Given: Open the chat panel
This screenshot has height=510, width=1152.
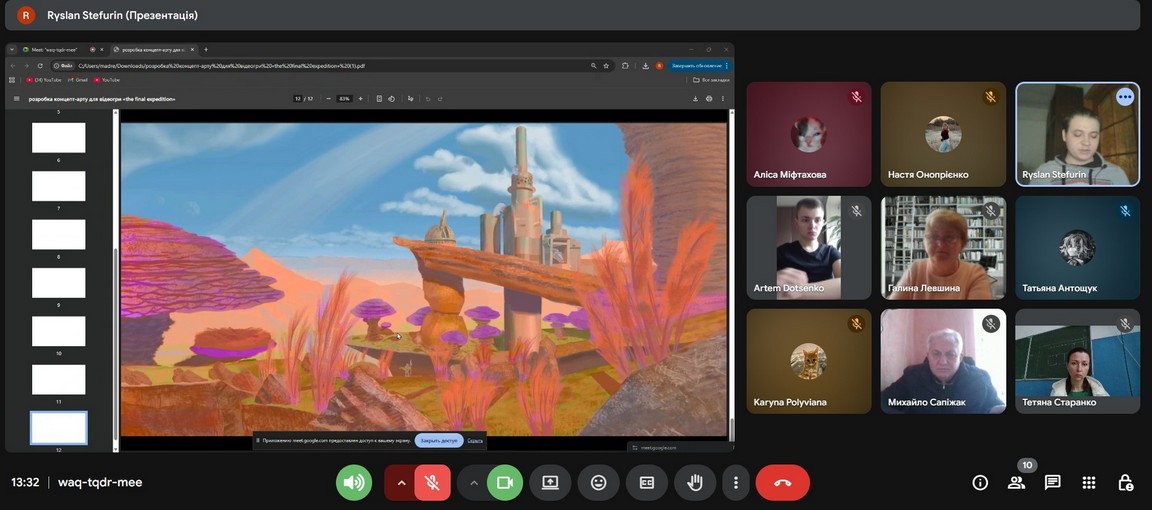Looking at the screenshot, I should point(1052,483).
